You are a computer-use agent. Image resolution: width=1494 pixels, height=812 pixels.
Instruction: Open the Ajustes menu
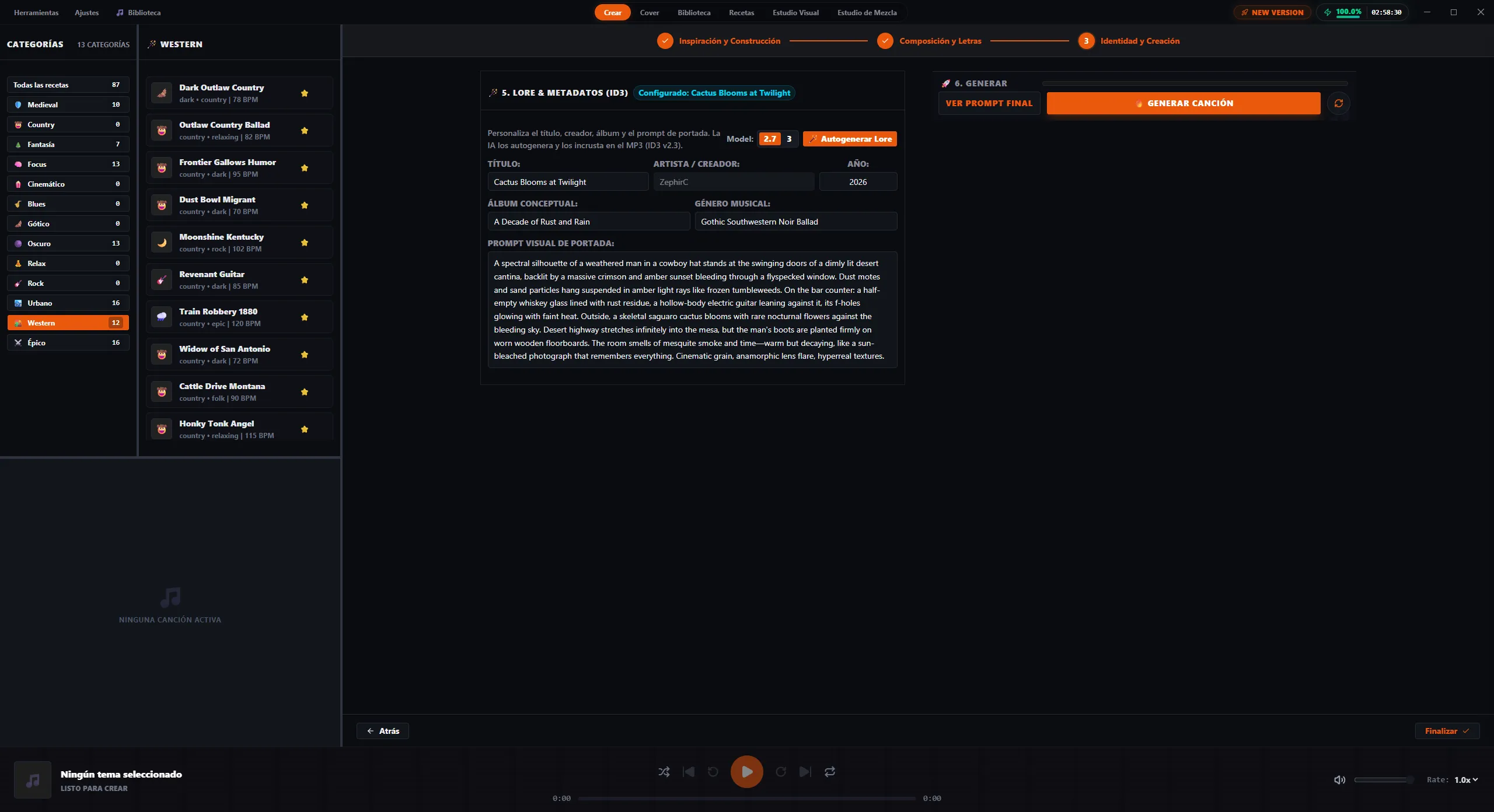tap(87, 12)
